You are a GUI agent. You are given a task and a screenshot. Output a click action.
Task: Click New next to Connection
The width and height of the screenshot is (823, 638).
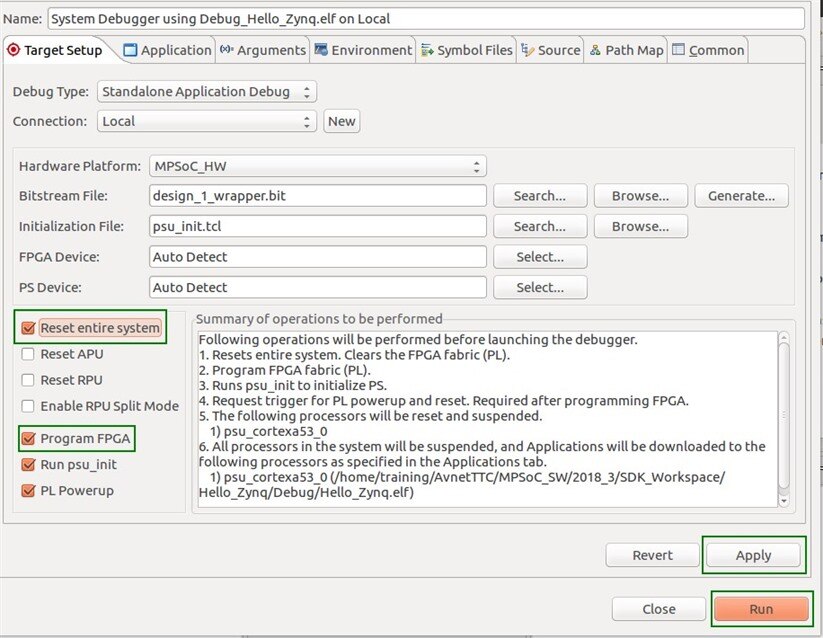pyautogui.click(x=341, y=121)
